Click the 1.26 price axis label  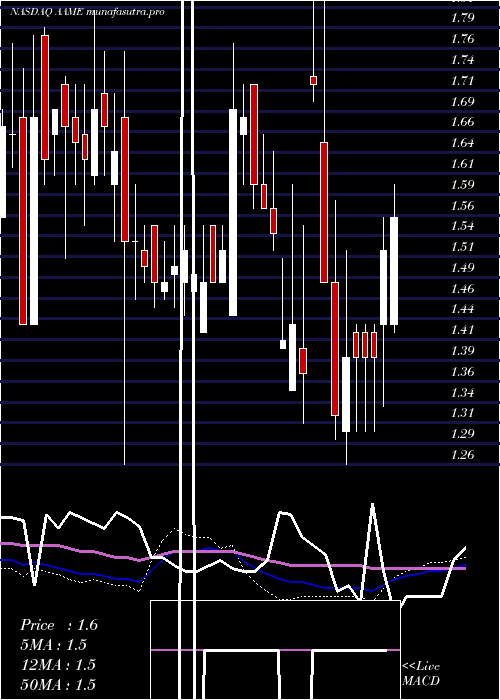[x=462, y=455]
